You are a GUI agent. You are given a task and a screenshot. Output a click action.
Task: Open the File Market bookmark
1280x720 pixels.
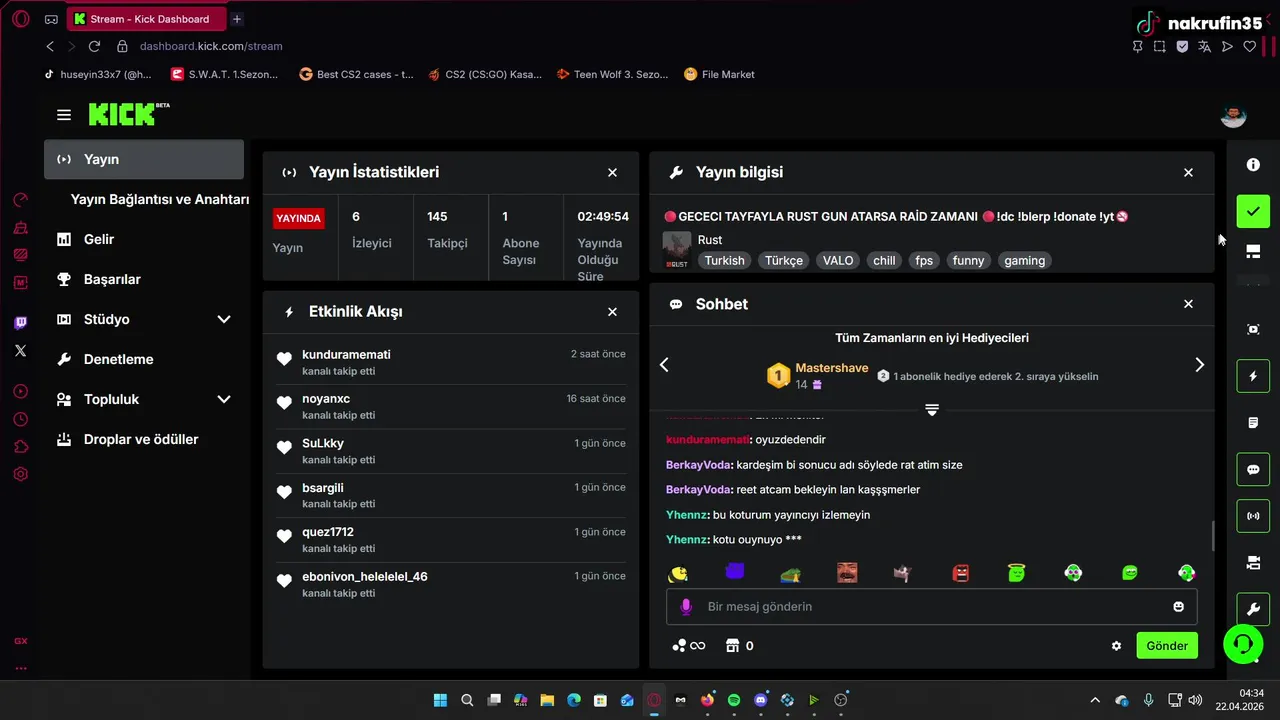click(x=719, y=74)
